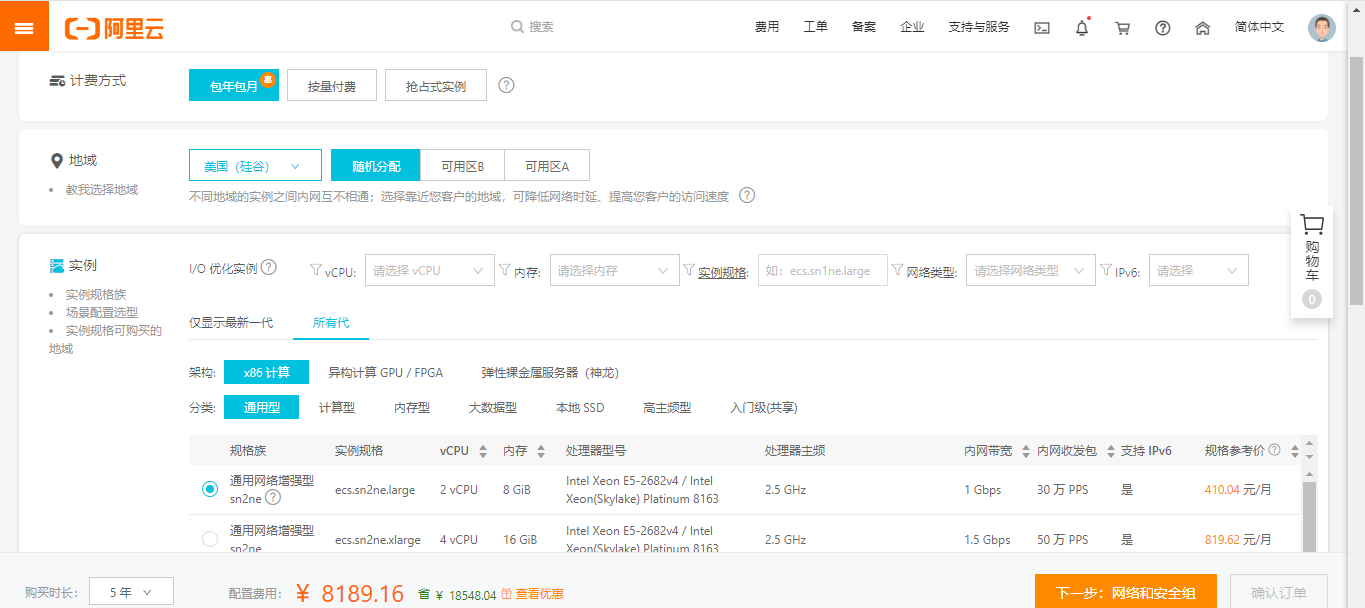Sort table by 内网收发包 column
This screenshot has height=608, width=1365.
pyautogui.click(x=1110, y=451)
